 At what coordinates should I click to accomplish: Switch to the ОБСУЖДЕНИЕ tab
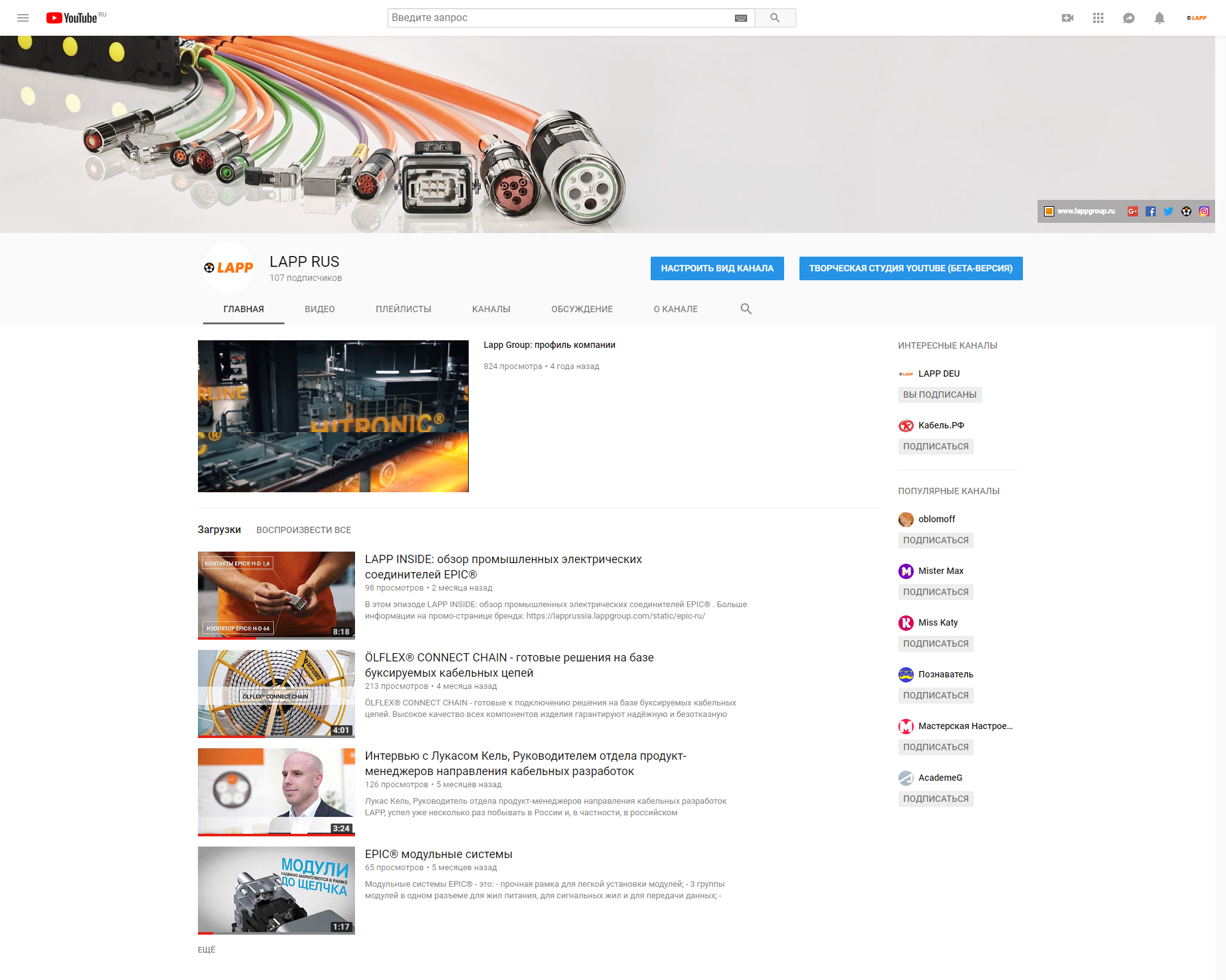pos(582,309)
